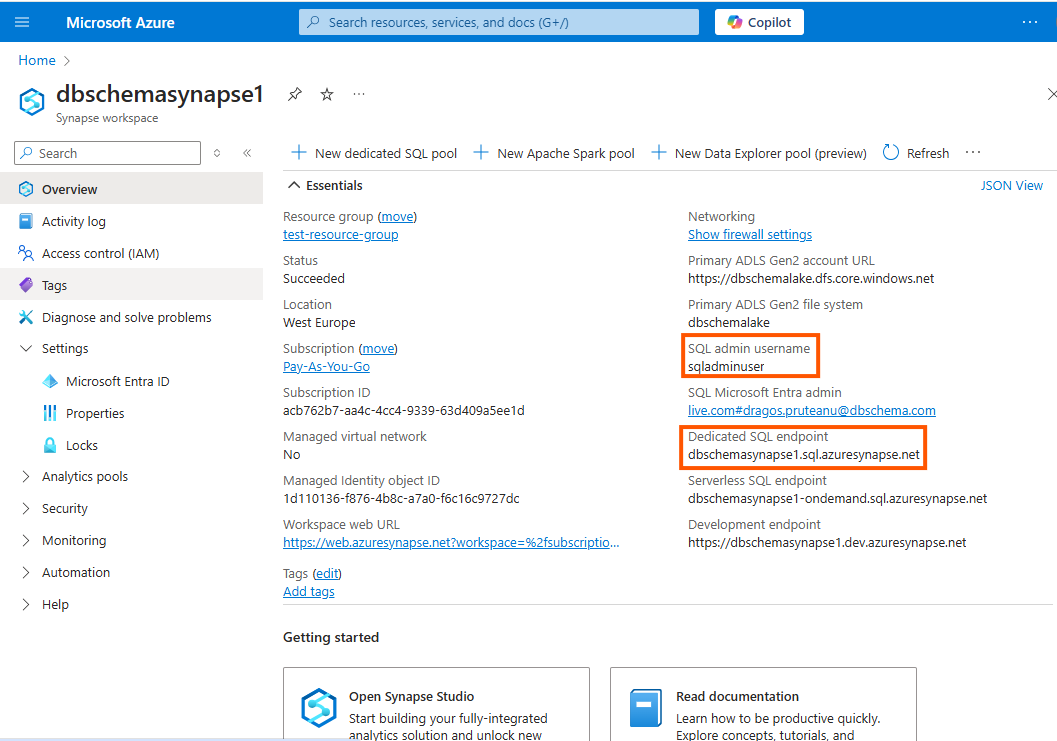The height and width of the screenshot is (741, 1057).
Task: Create a New dedicated SQL pool
Action: click(x=374, y=153)
